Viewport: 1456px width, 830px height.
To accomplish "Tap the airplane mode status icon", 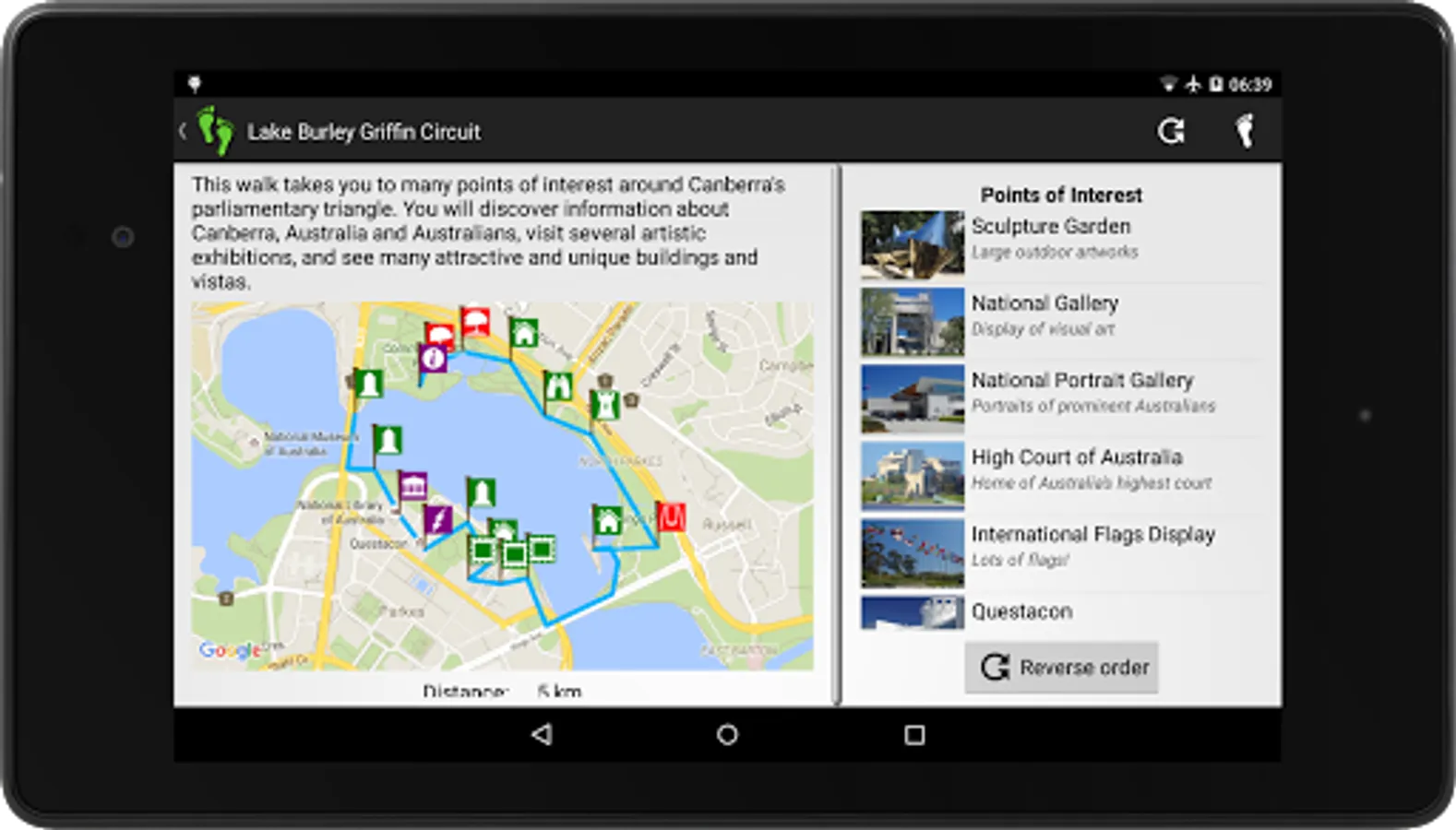I will (1193, 84).
